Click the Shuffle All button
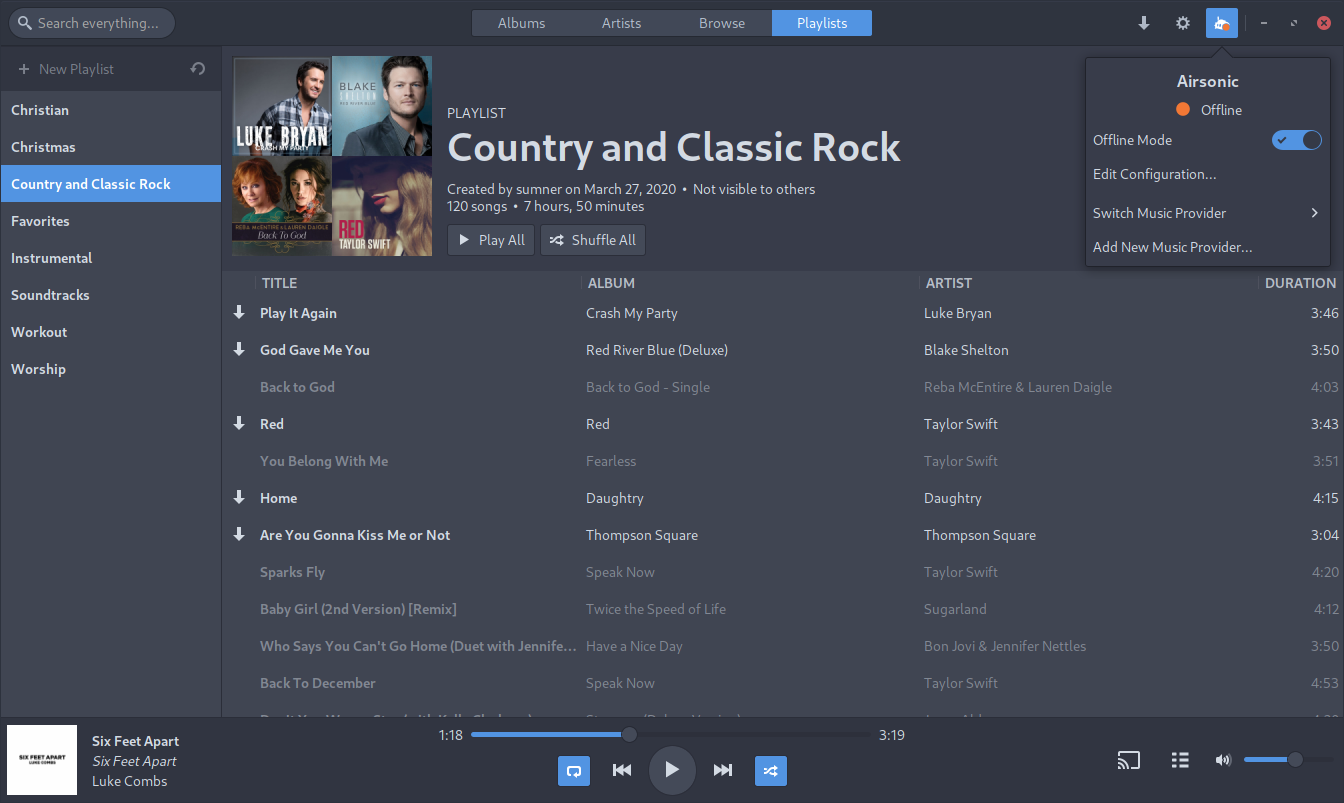 [593, 240]
